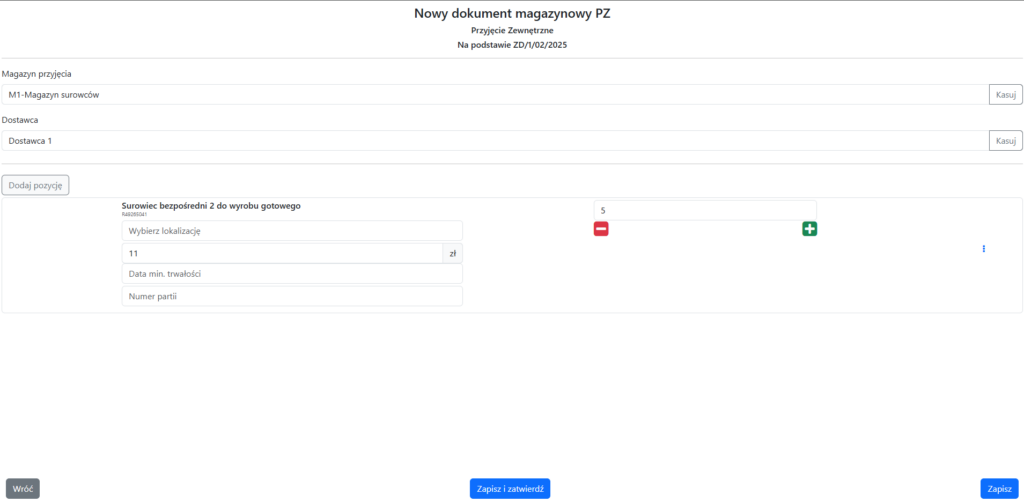Click the red minus quantity icon
The image size is (1024, 502).
[x=601, y=229]
